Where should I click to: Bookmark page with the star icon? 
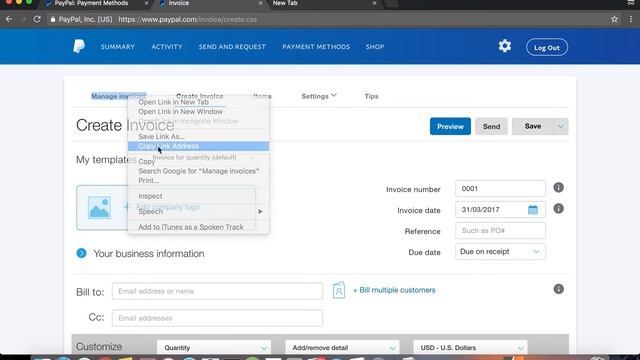click(614, 19)
